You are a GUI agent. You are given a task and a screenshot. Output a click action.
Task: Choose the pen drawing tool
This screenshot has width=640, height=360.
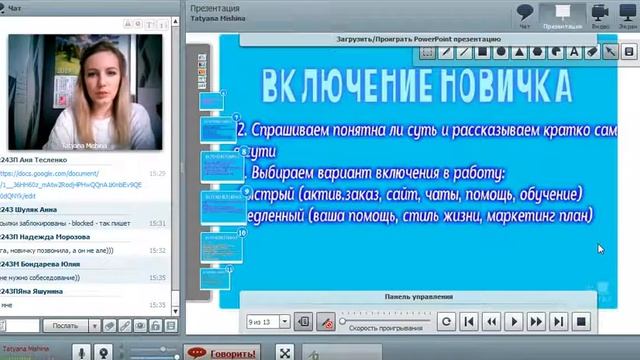point(446,52)
